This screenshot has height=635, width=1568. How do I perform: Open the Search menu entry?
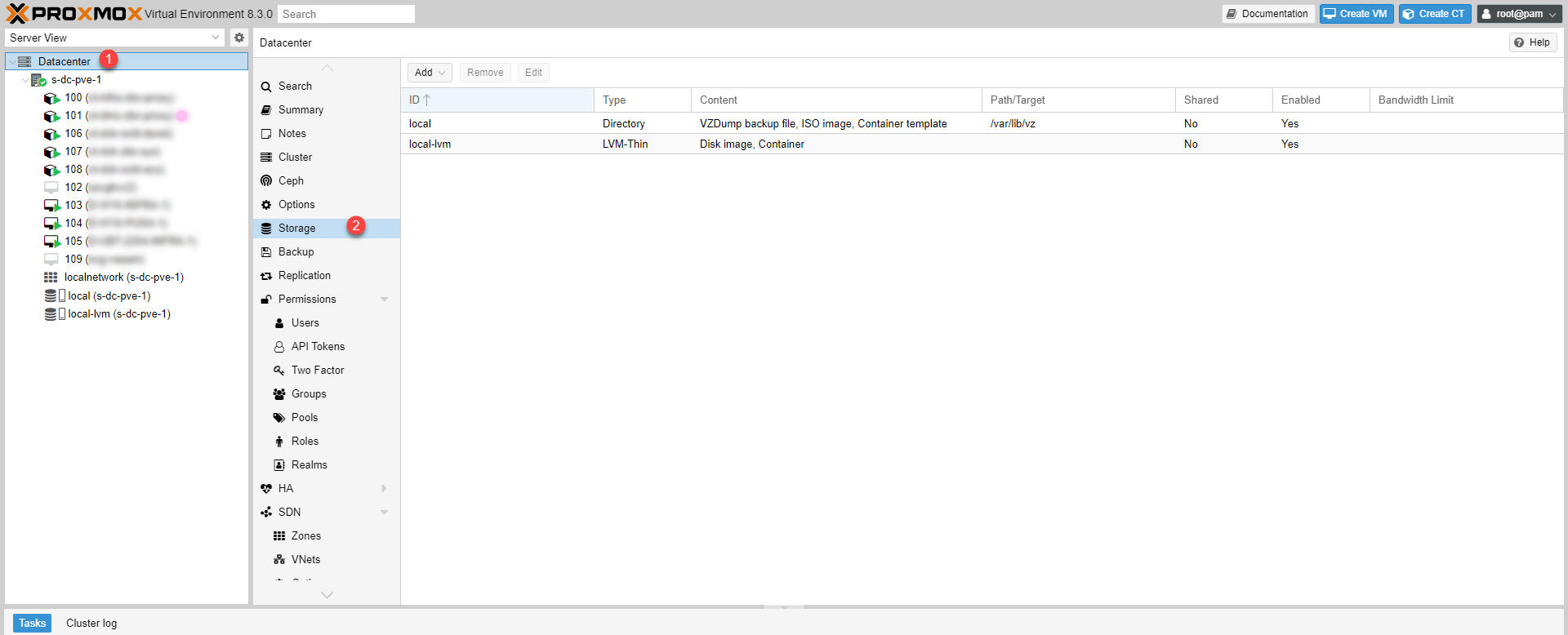coord(295,86)
